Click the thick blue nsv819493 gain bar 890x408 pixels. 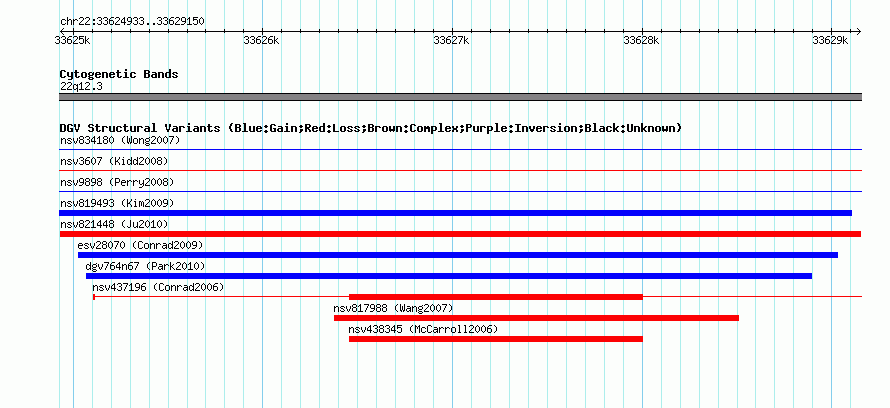[456, 213]
